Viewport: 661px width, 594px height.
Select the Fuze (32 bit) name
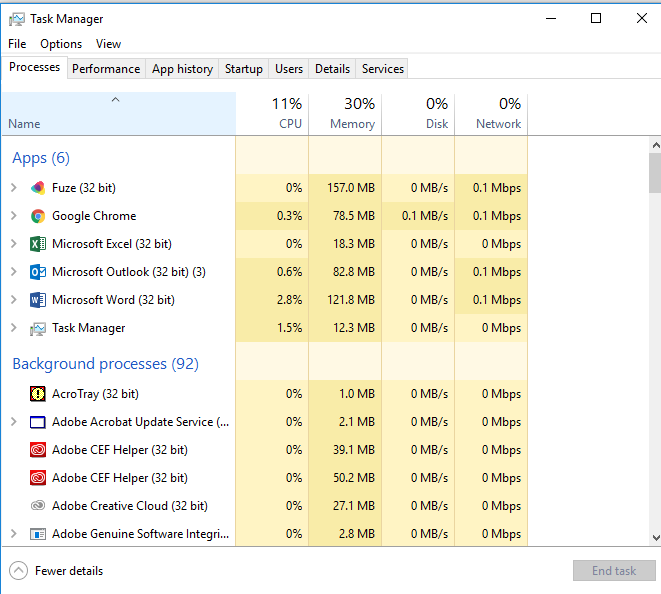(x=84, y=188)
